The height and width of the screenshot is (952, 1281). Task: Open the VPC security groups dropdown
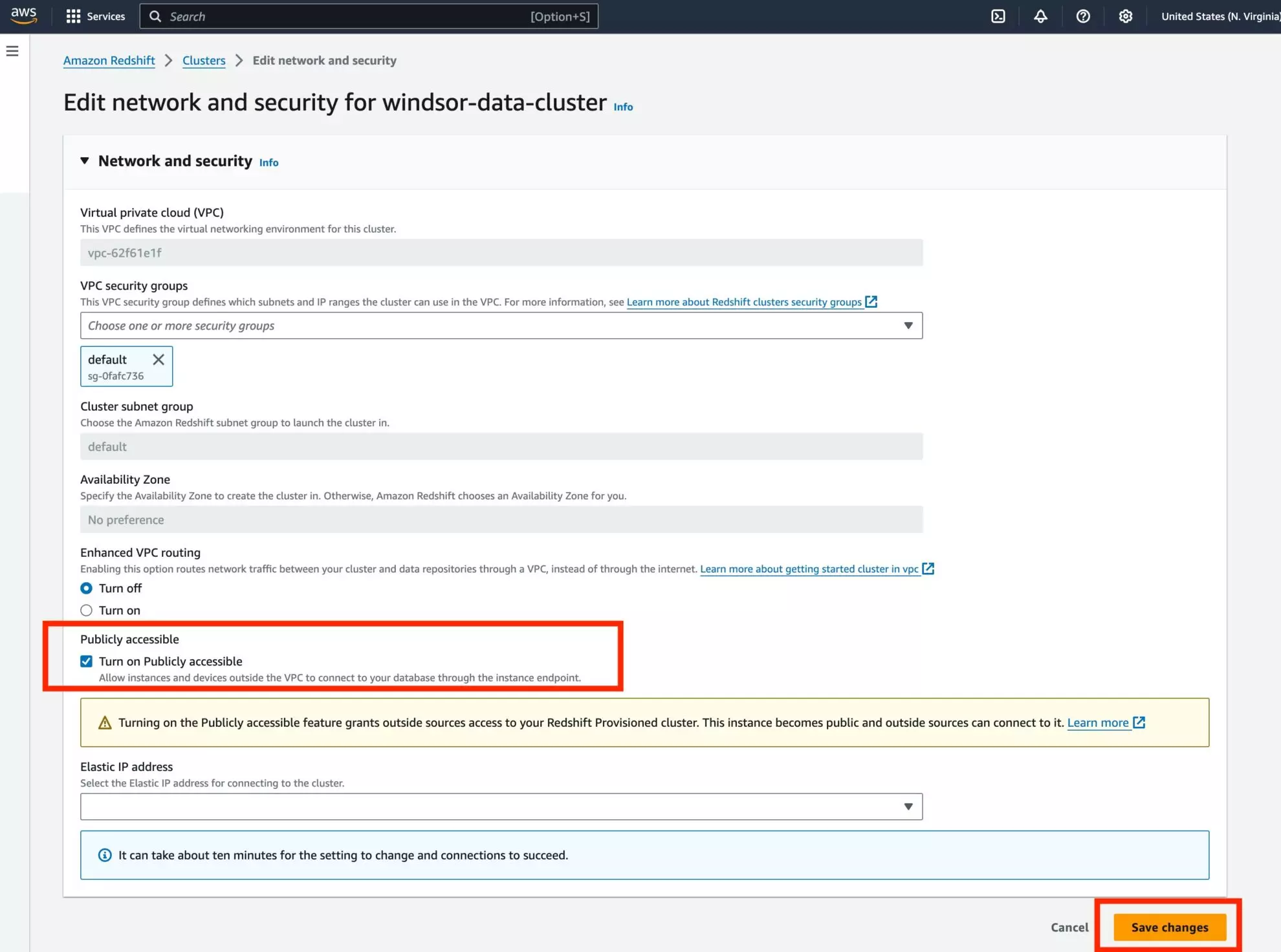click(501, 325)
